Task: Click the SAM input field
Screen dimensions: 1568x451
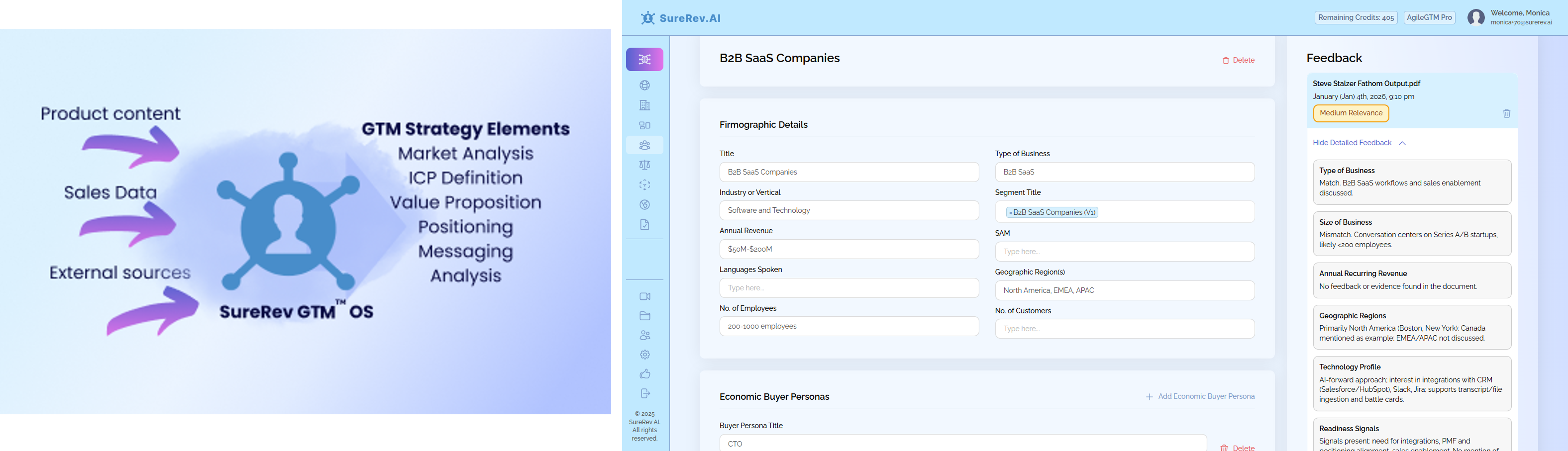Action: click(1124, 251)
